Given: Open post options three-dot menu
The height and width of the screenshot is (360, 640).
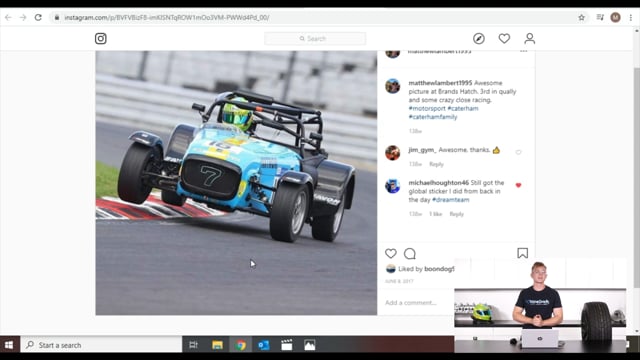Looking at the screenshot, I should tap(523, 51).
